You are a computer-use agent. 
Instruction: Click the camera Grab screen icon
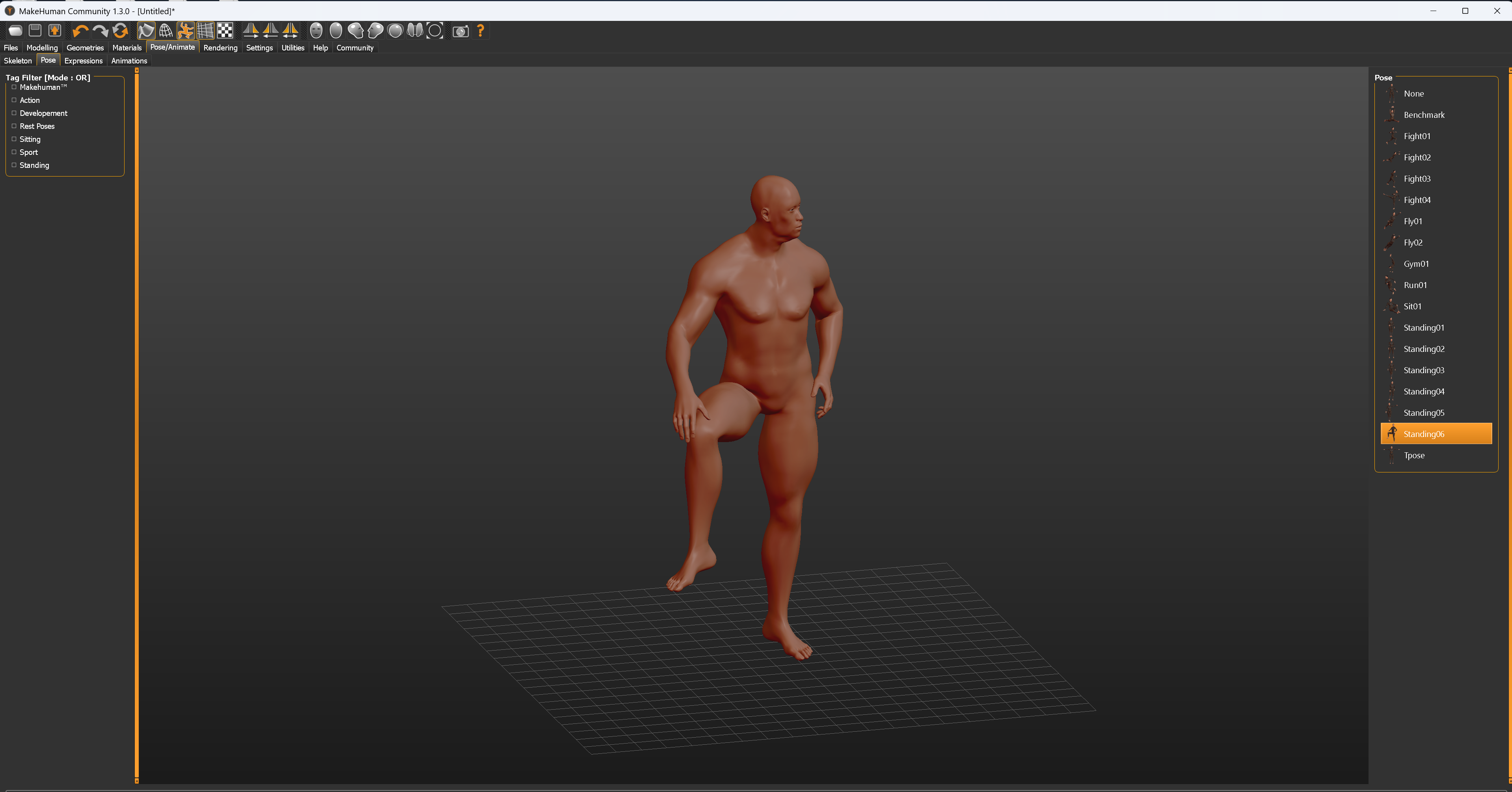[x=461, y=31]
